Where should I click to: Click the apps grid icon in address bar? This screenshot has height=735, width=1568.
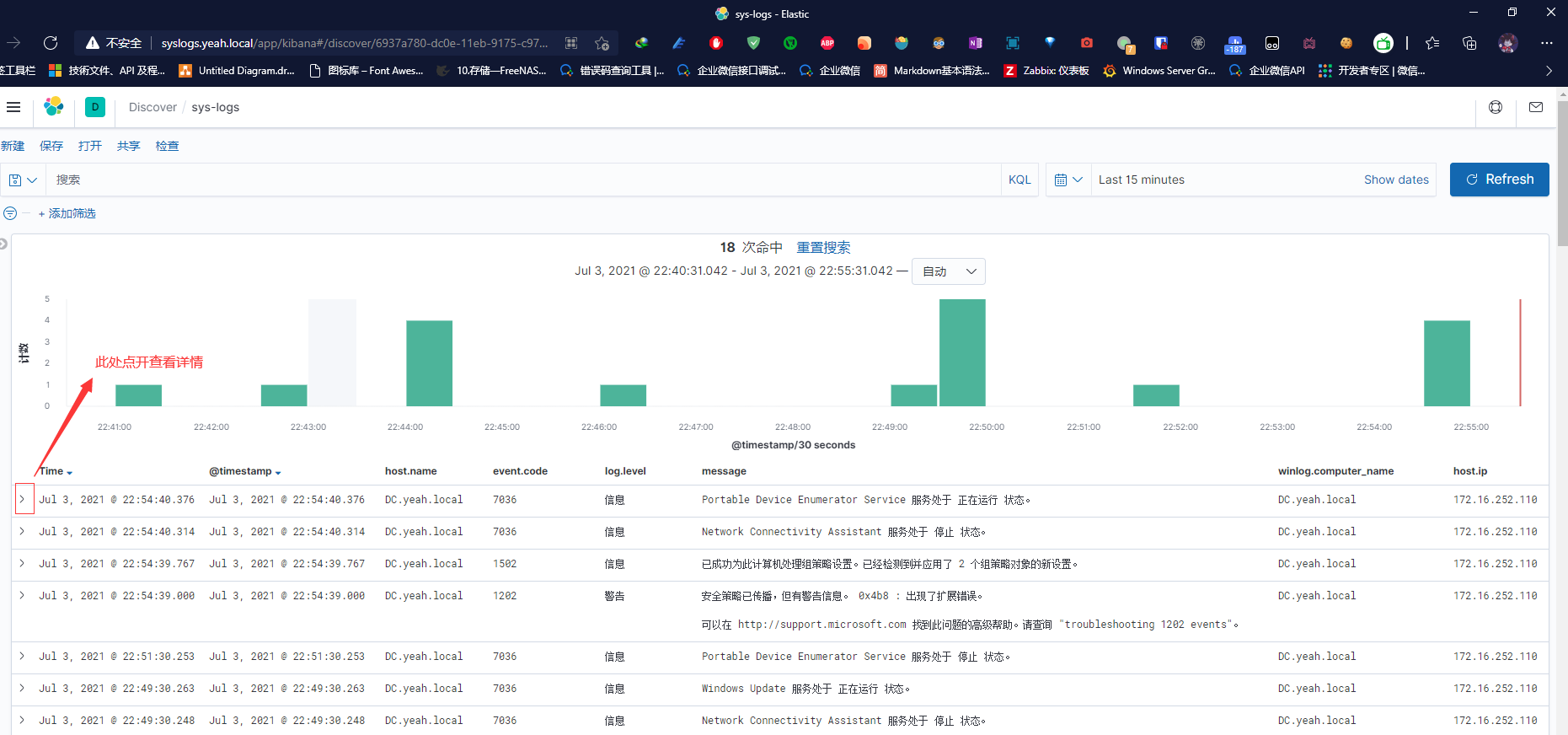point(571,43)
